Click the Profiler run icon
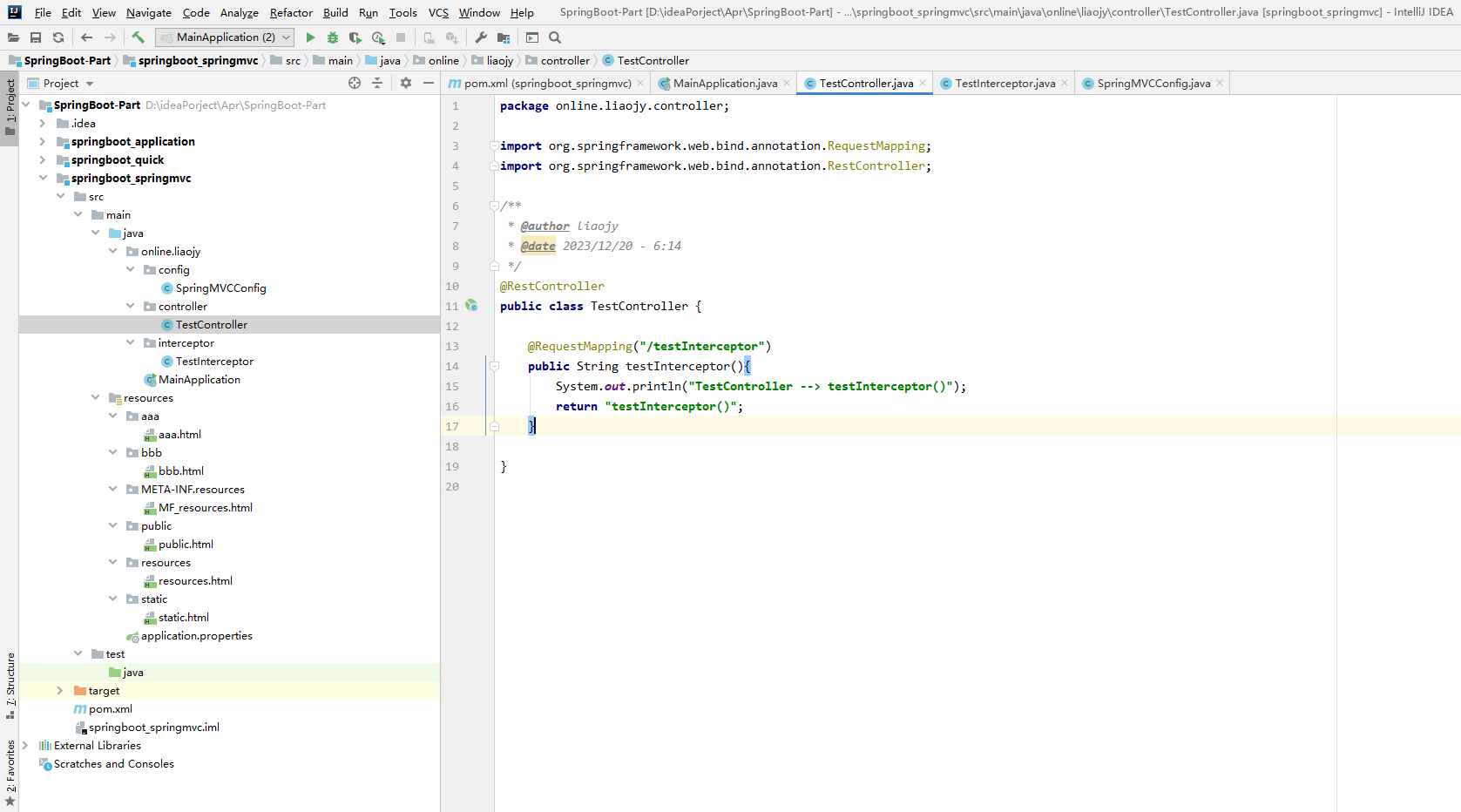 (x=378, y=37)
